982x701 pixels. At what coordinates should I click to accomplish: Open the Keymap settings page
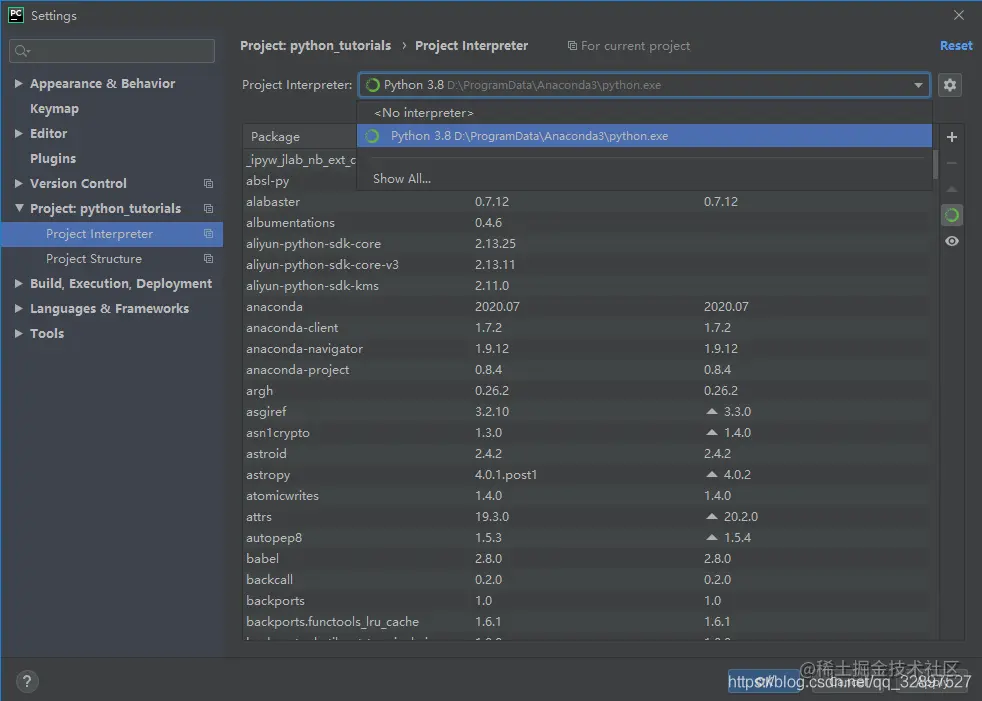[54, 108]
